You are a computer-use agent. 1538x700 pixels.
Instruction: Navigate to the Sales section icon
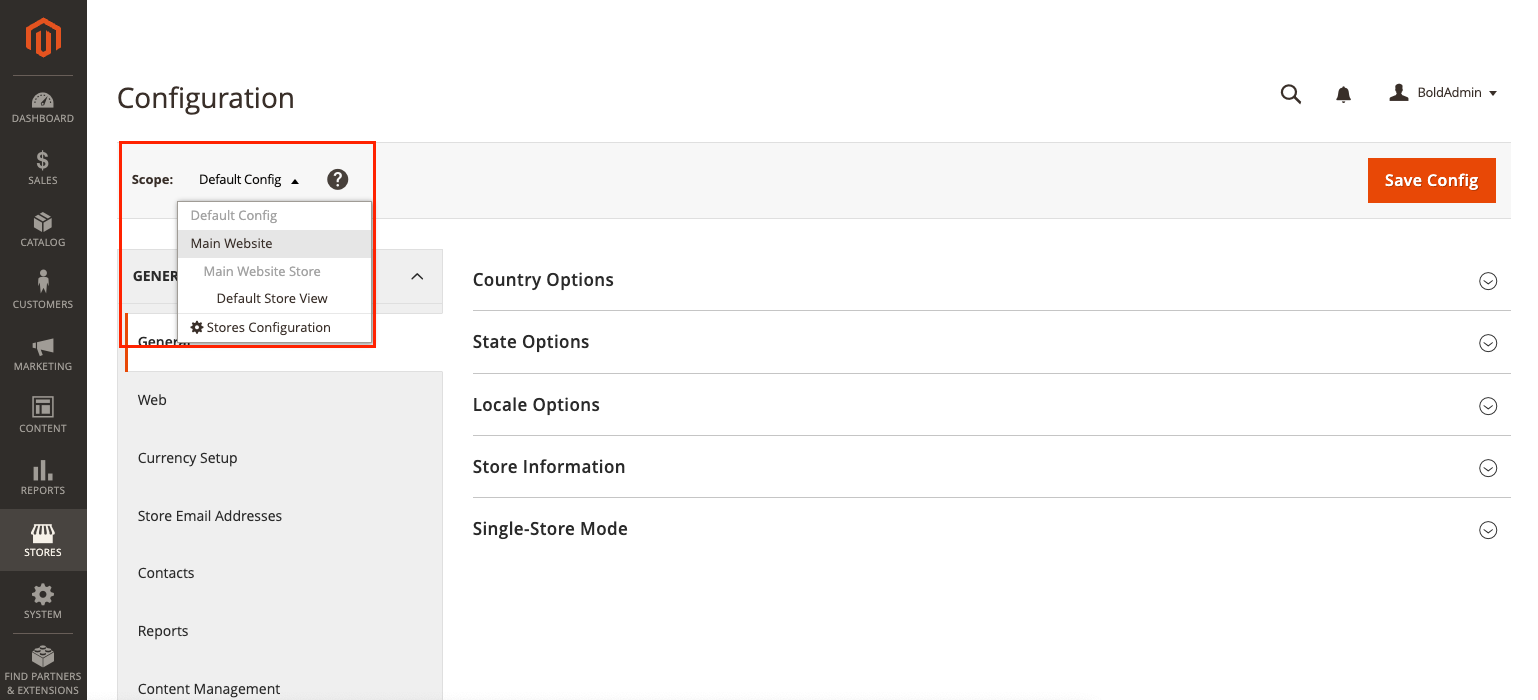[x=42, y=168]
